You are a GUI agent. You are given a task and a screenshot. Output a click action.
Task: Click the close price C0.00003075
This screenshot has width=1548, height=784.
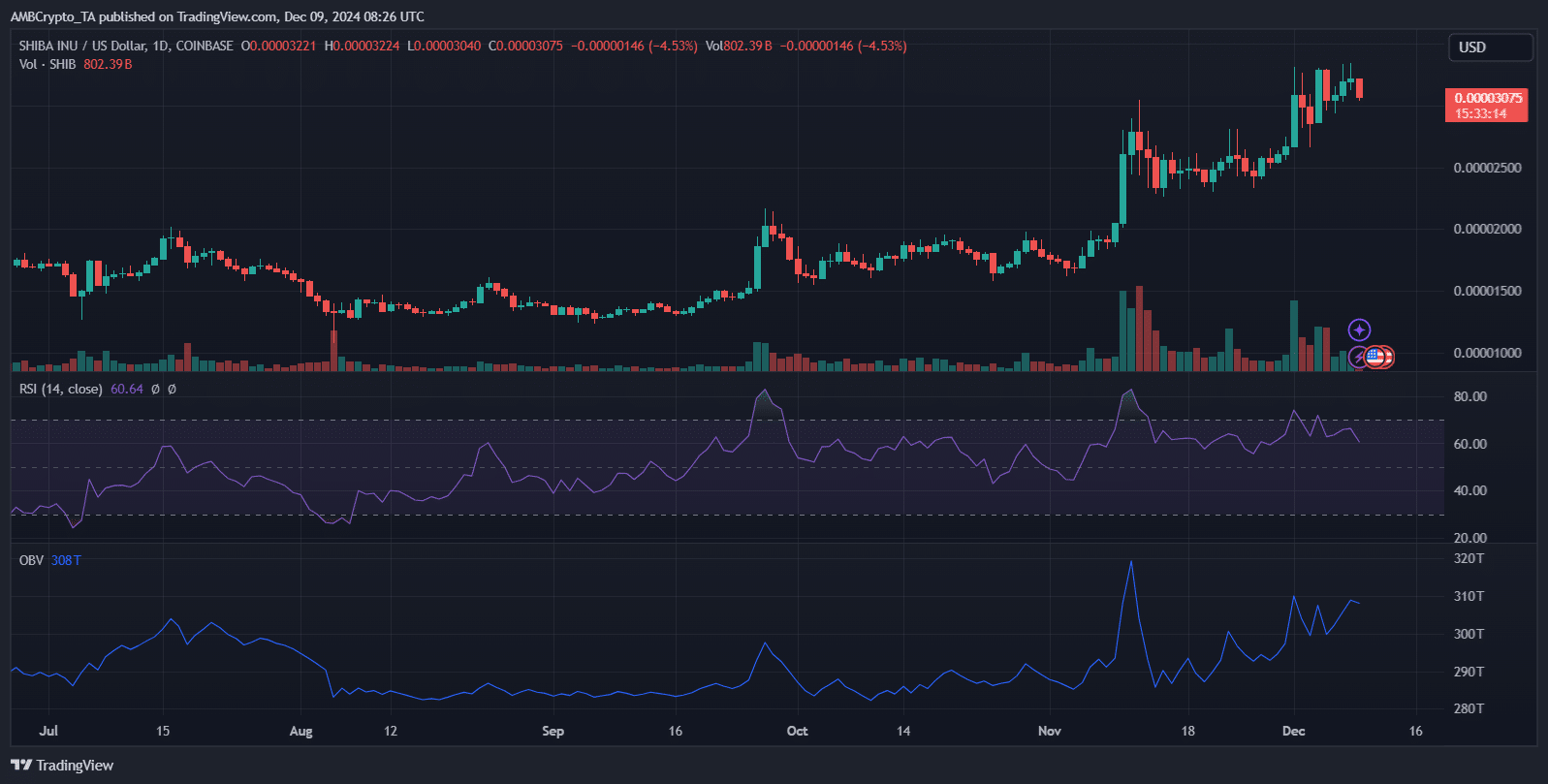(525, 46)
